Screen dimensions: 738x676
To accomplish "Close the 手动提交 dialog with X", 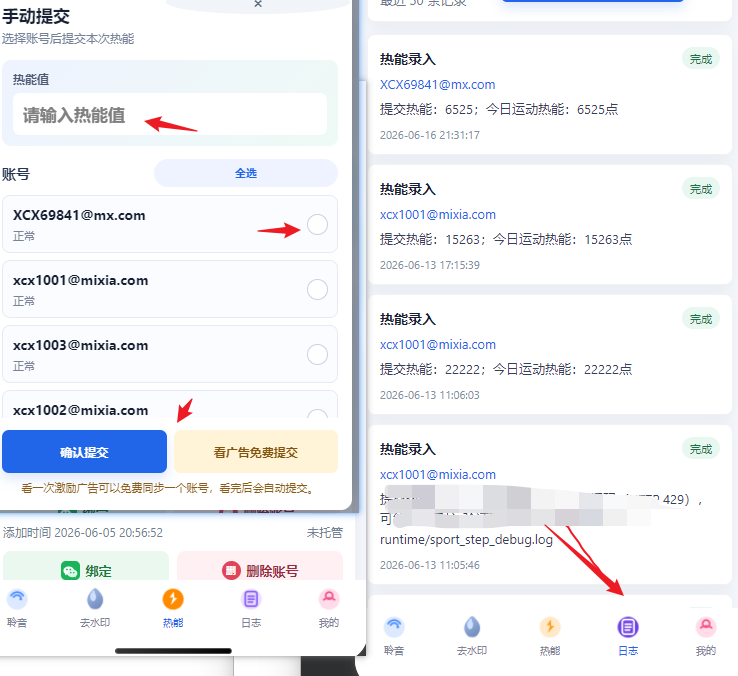I will (x=258, y=4).
